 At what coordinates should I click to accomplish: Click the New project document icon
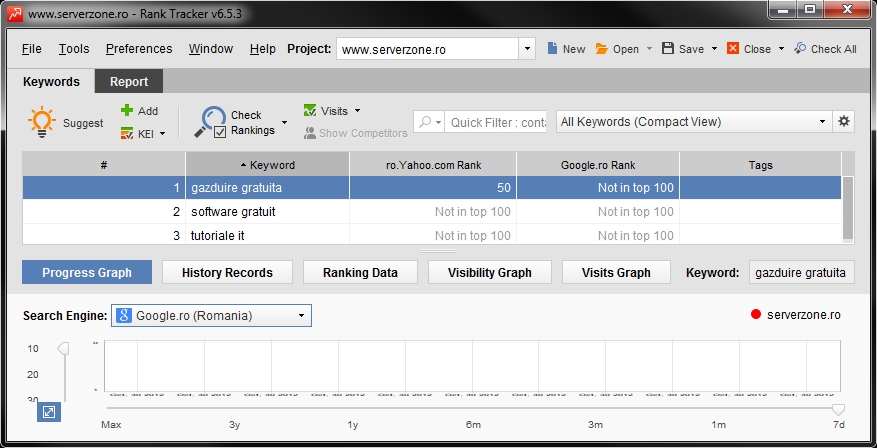coord(552,49)
